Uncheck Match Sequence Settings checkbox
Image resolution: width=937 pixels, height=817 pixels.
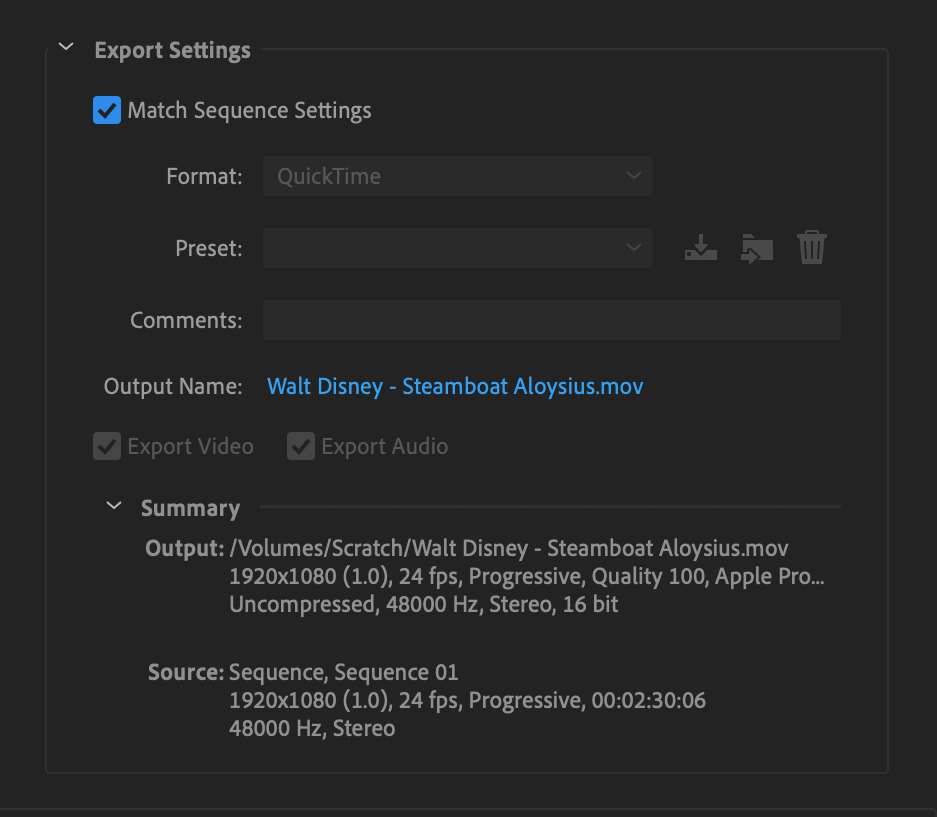click(x=107, y=110)
